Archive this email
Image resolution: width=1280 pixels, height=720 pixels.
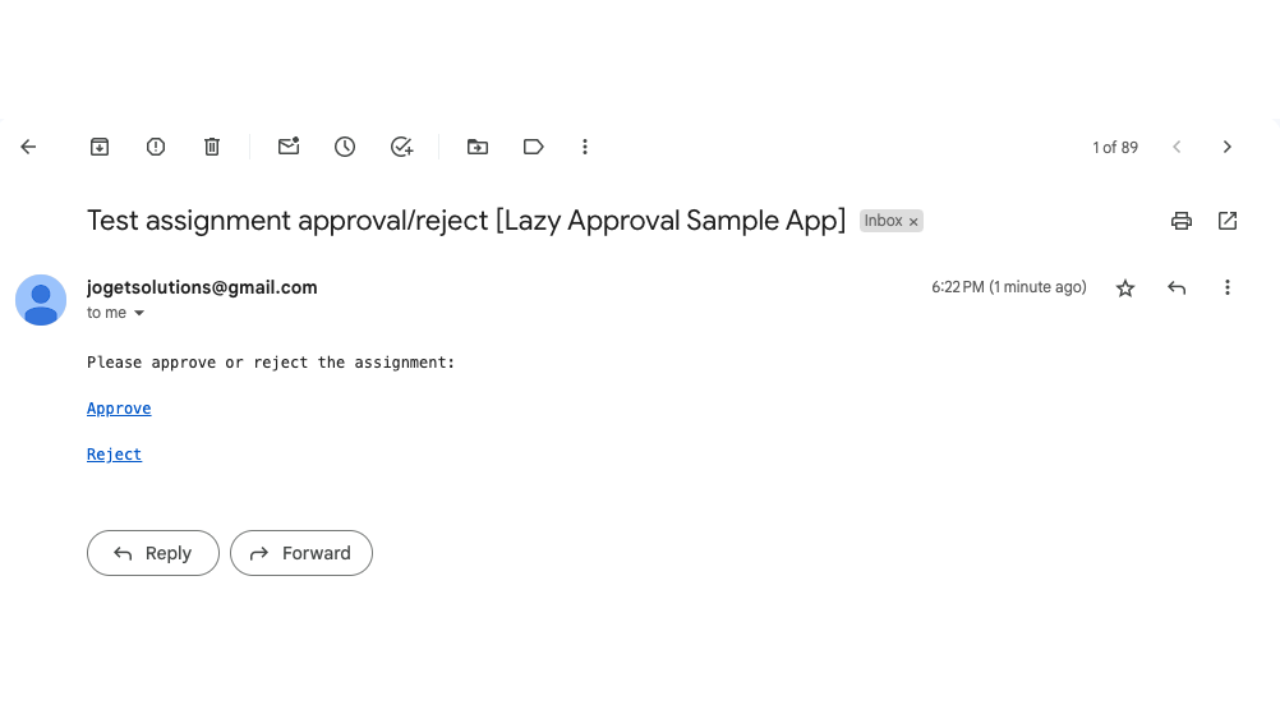pos(99,147)
